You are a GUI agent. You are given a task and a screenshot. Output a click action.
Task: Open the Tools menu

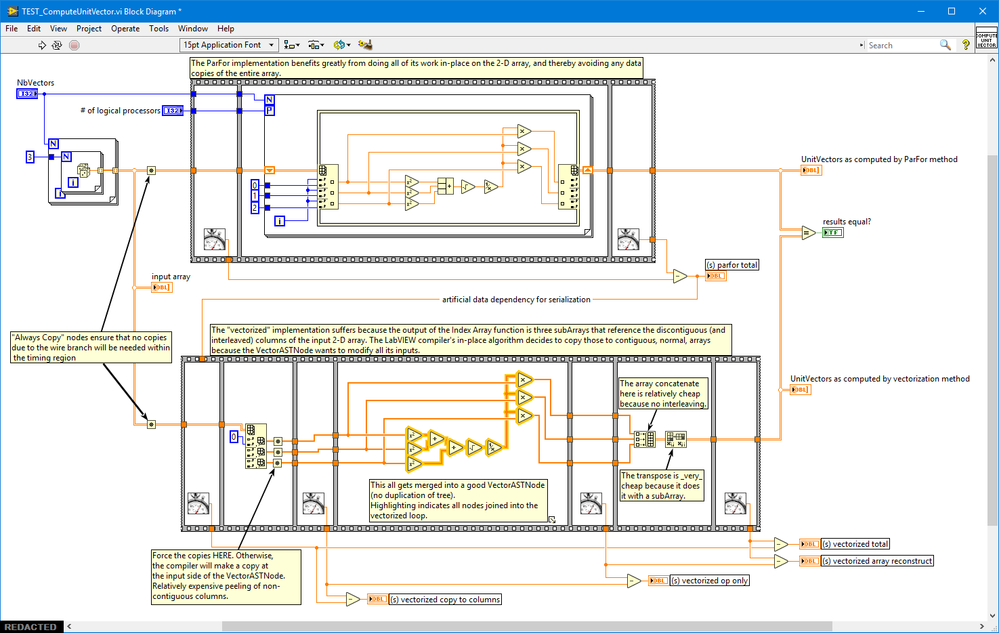pos(159,29)
